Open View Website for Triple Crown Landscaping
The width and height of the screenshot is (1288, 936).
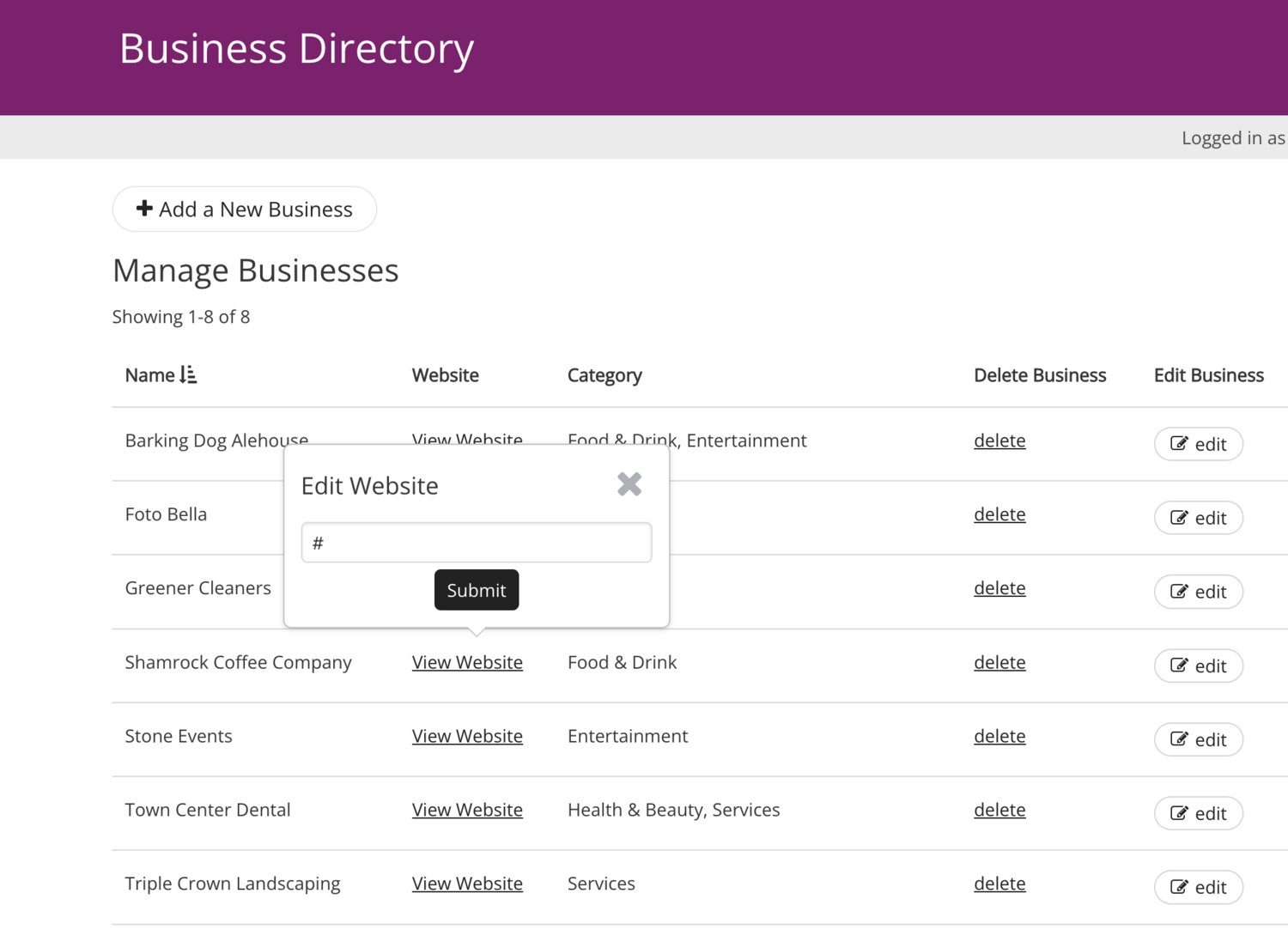pyautogui.click(x=467, y=884)
